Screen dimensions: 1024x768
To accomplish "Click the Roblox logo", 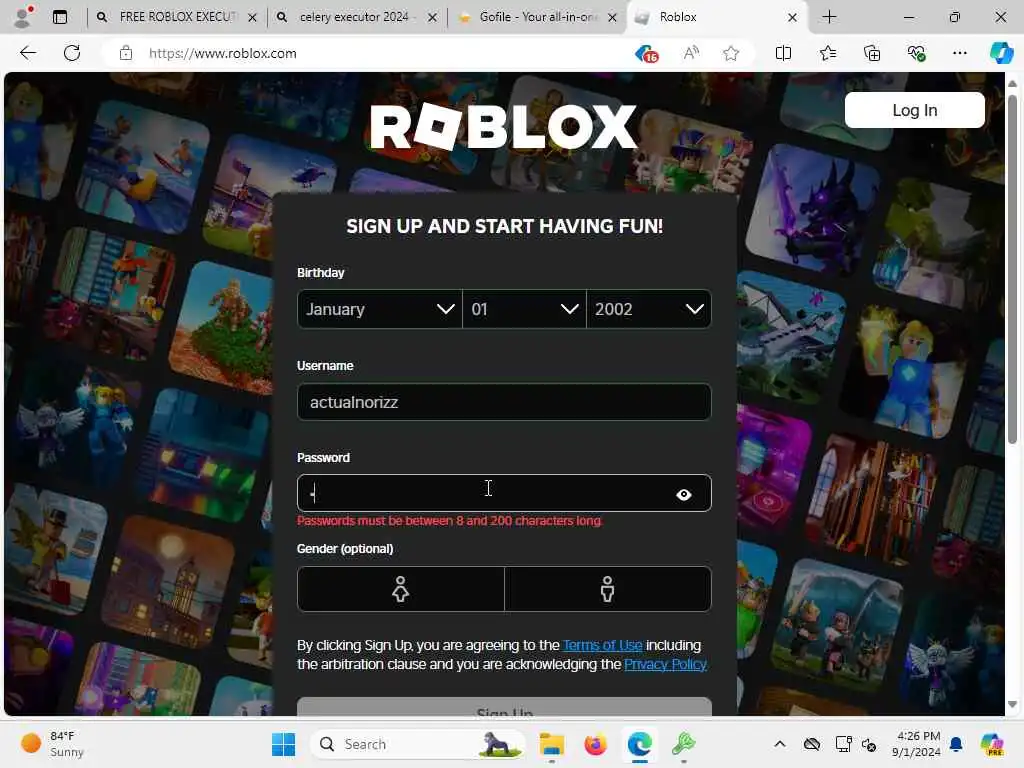I will [504, 126].
